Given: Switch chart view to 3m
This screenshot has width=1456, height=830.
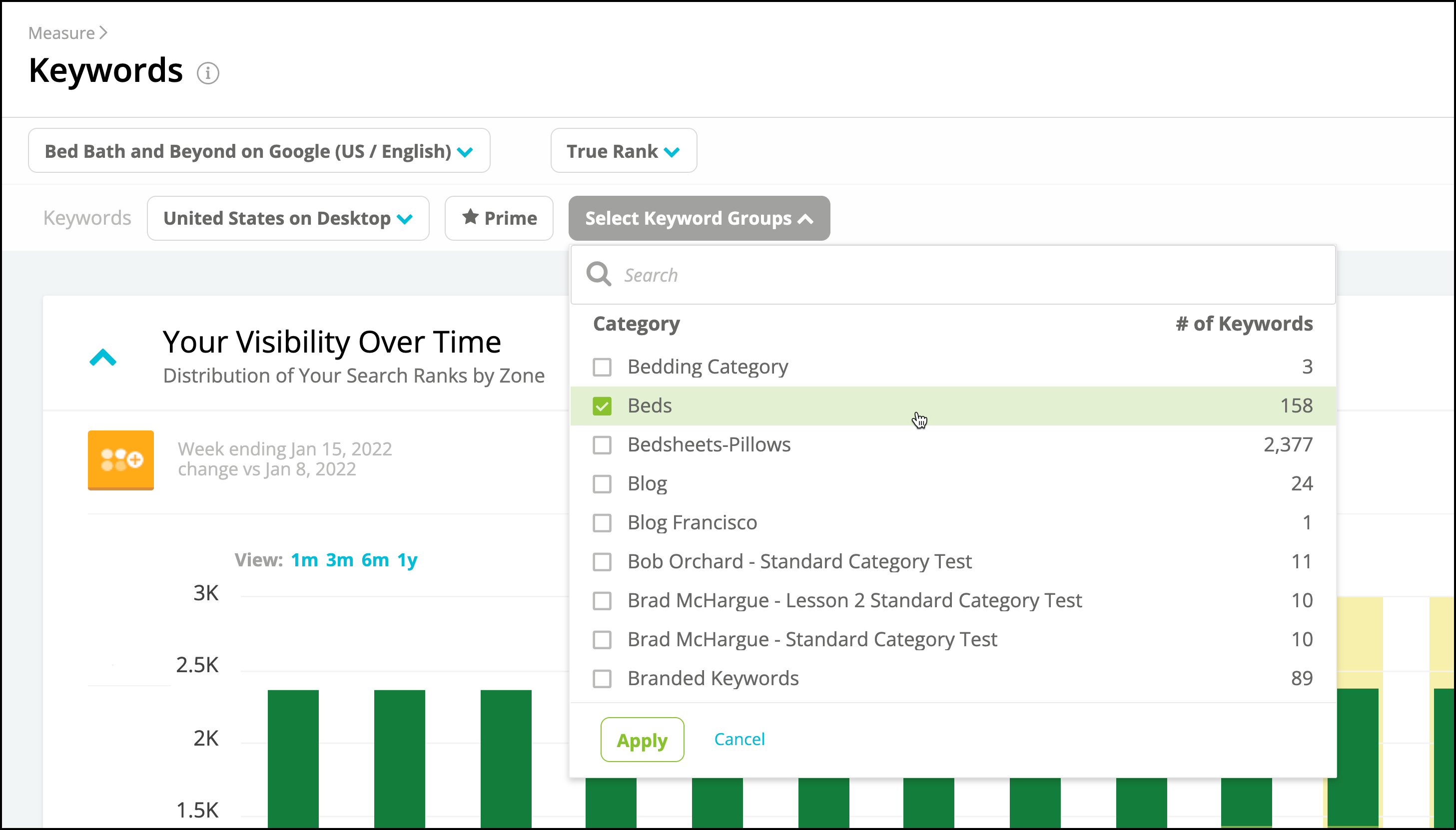Looking at the screenshot, I should (339, 560).
